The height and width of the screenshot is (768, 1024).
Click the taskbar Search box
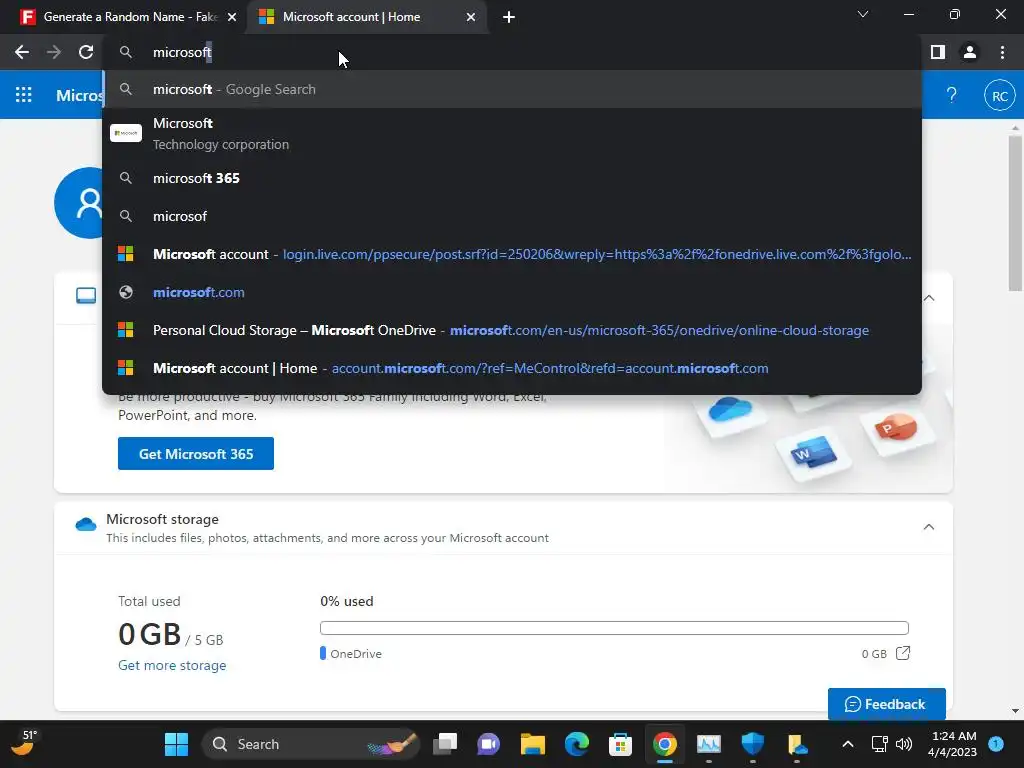point(312,744)
